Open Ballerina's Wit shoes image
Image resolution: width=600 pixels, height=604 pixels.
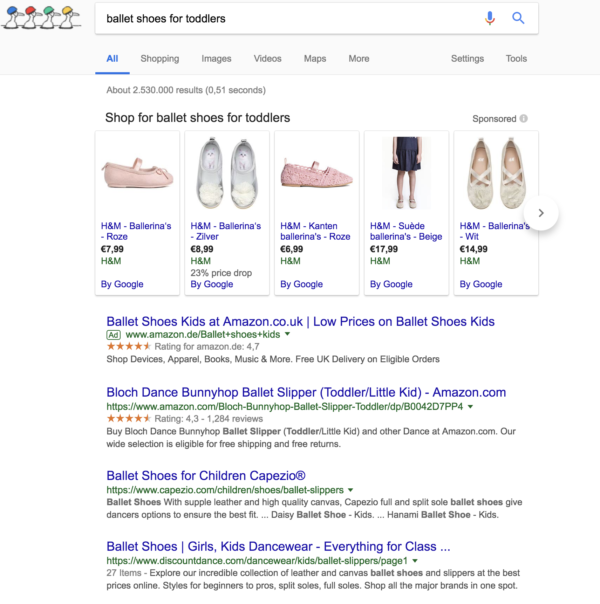pos(496,173)
